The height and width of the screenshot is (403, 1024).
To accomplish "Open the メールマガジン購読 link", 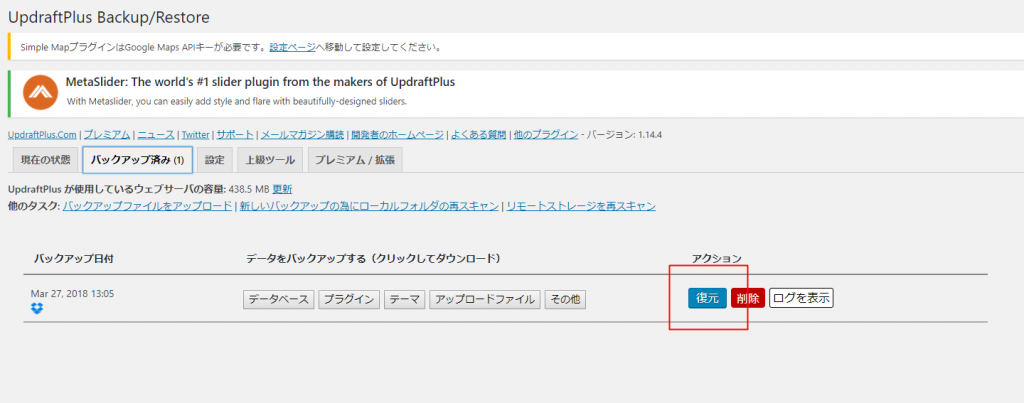I will pyautogui.click(x=302, y=135).
